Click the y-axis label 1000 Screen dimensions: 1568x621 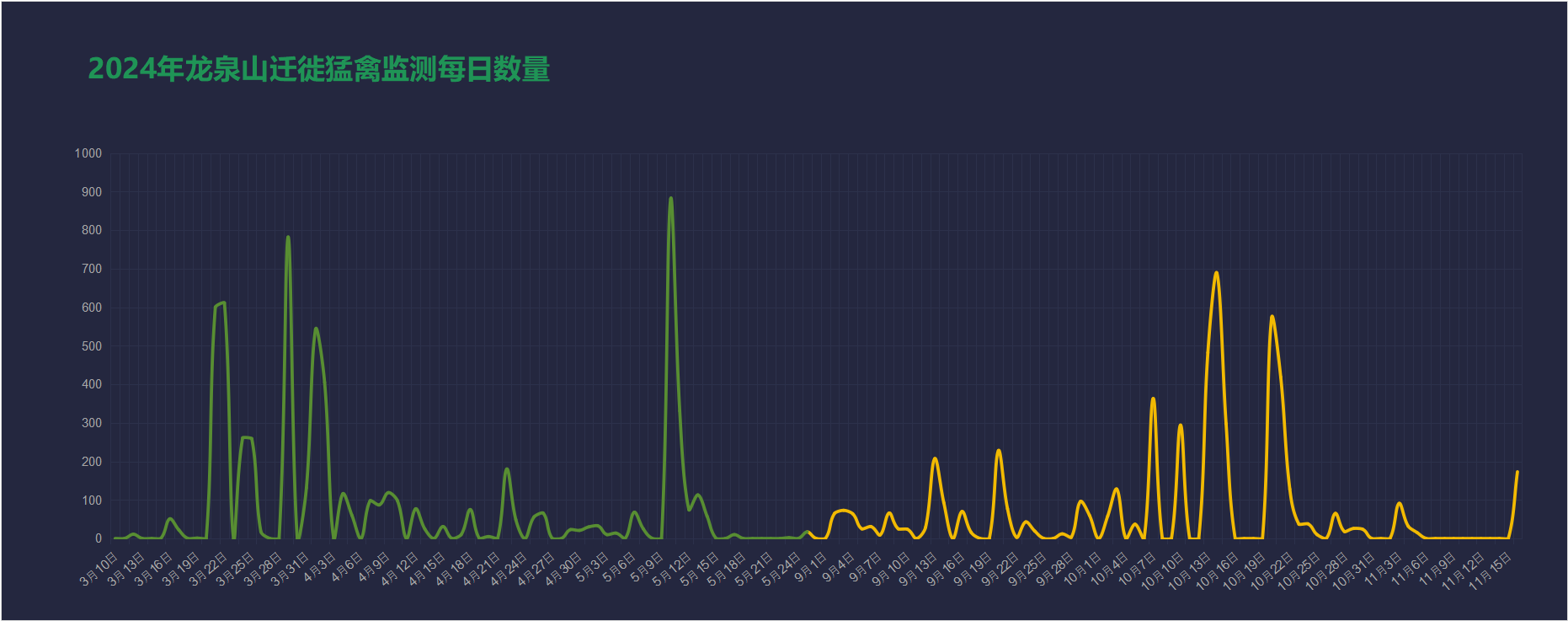click(88, 153)
